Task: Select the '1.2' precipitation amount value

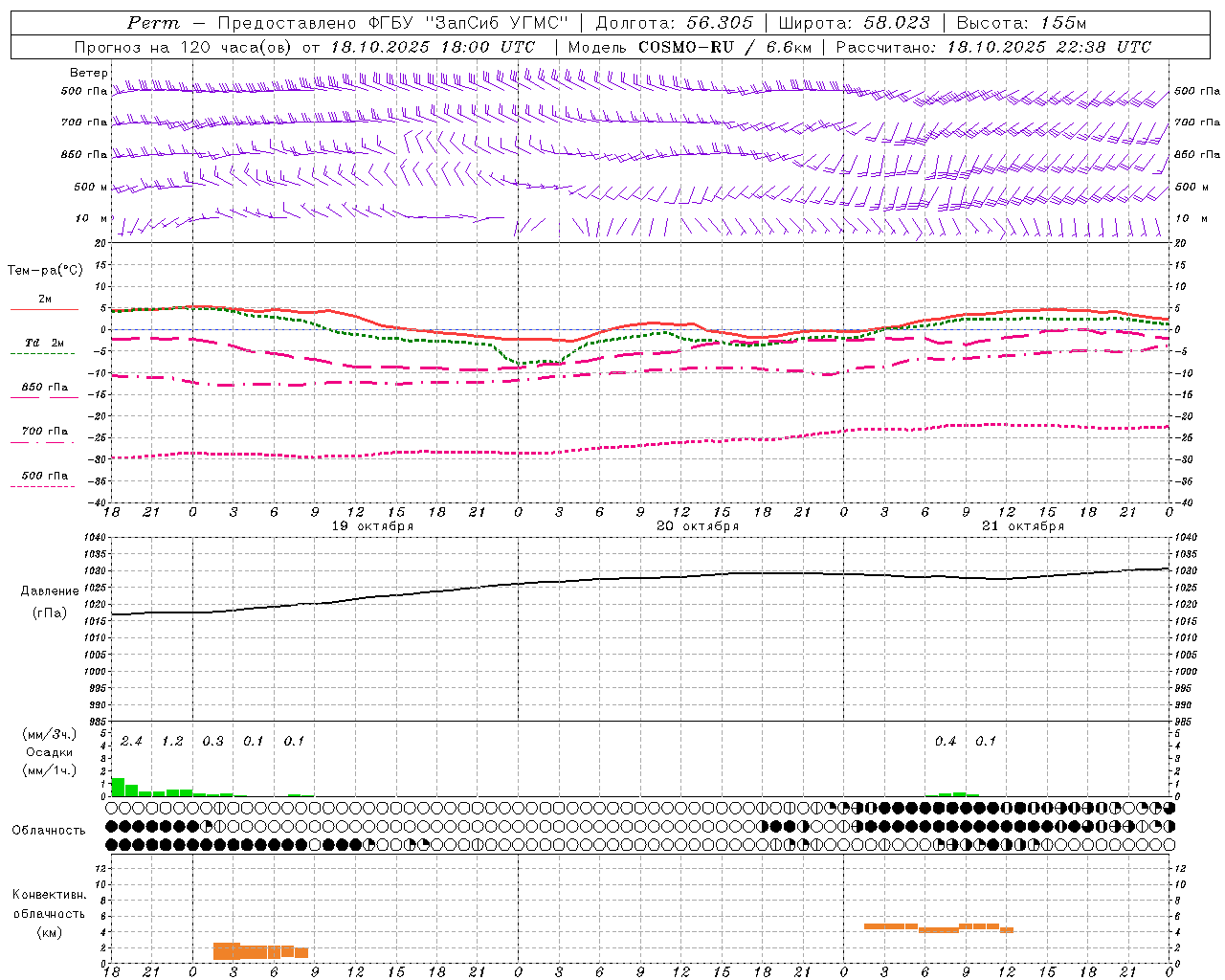Action: tap(172, 742)
